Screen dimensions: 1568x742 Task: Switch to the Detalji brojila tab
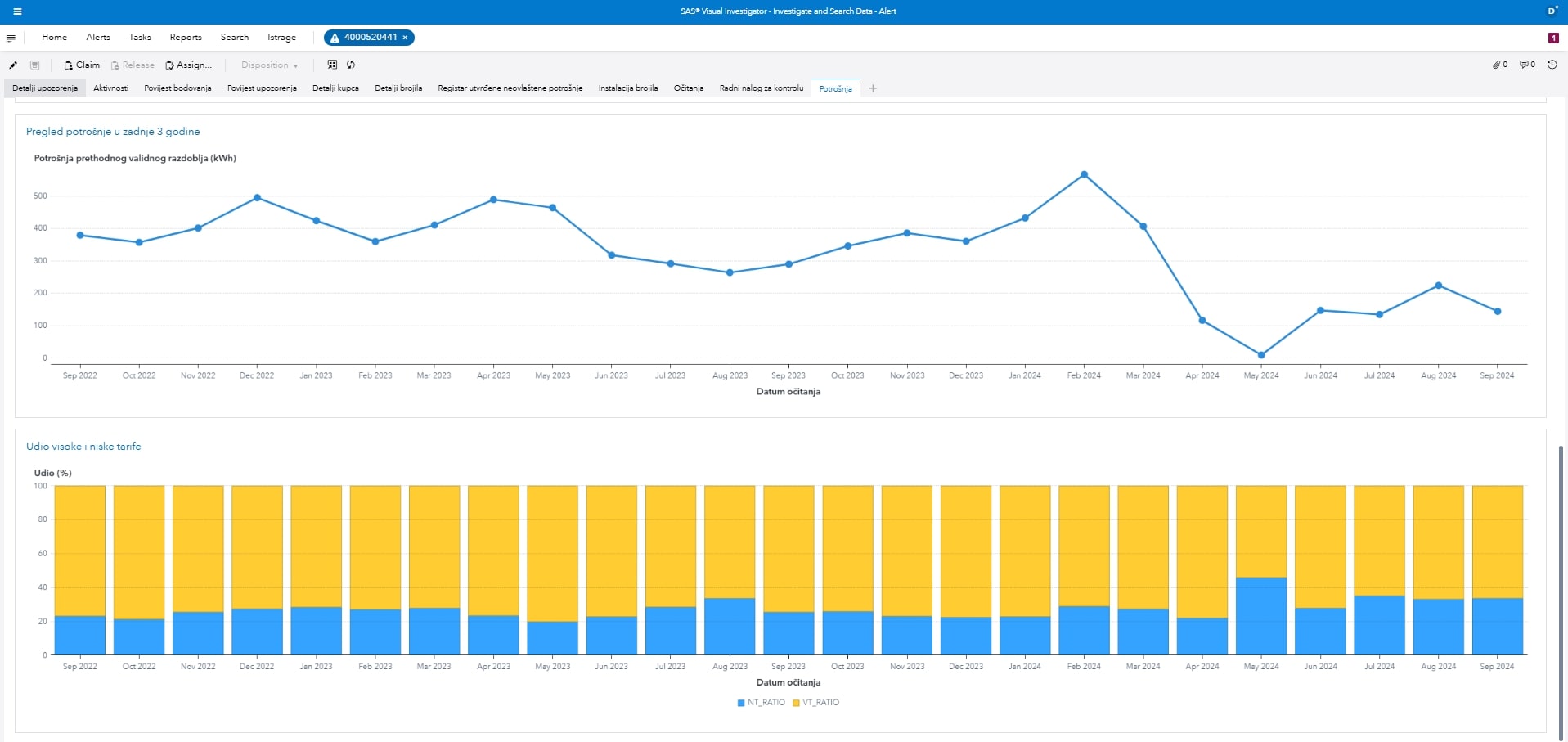tap(398, 88)
